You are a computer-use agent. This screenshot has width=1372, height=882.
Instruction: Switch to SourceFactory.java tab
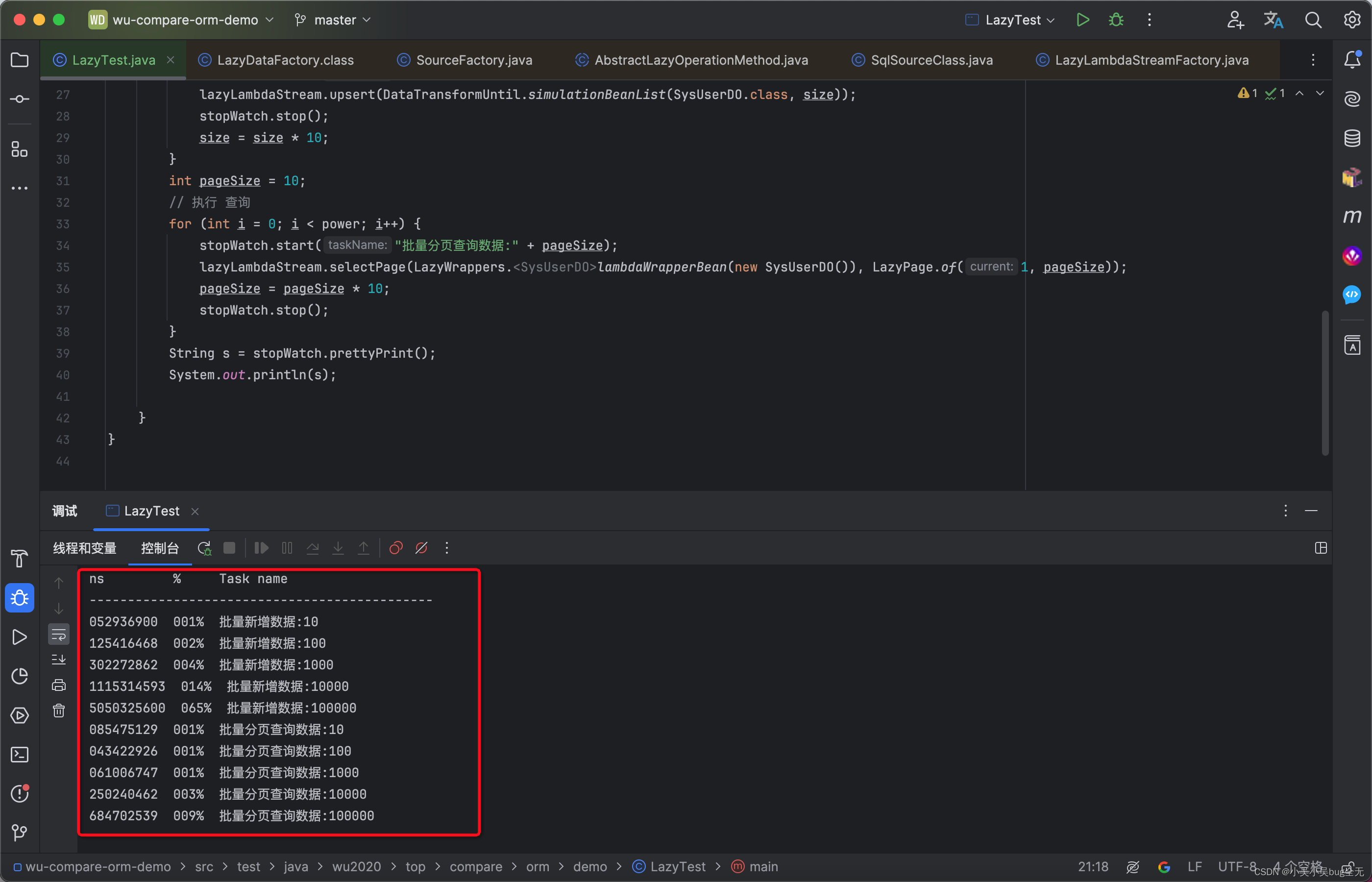point(465,60)
